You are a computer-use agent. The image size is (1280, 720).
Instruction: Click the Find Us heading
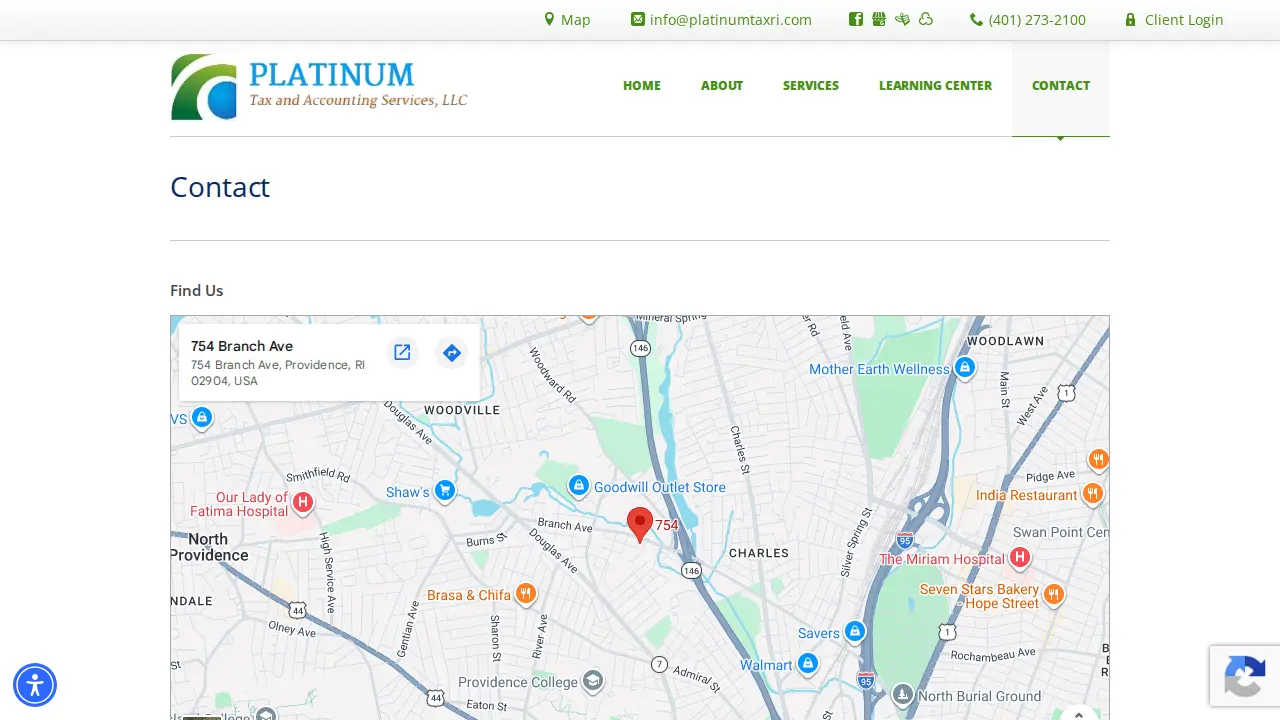[197, 290]
